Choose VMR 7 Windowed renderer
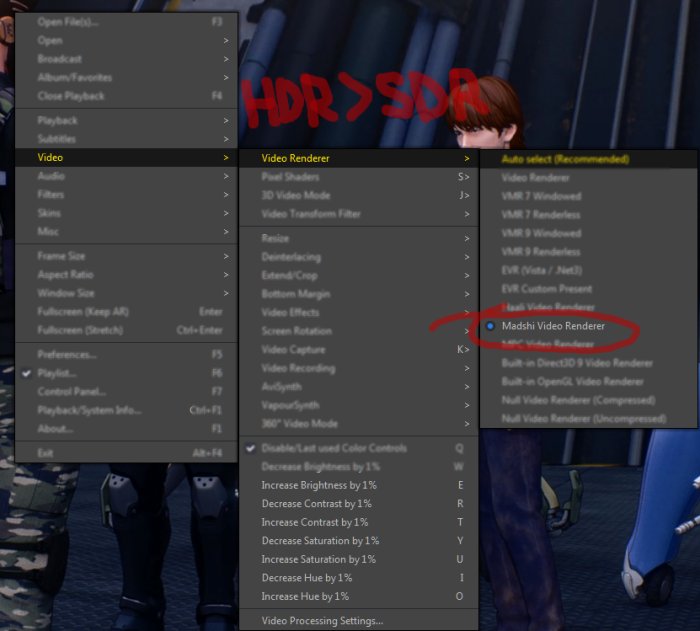 pos(589,196)
